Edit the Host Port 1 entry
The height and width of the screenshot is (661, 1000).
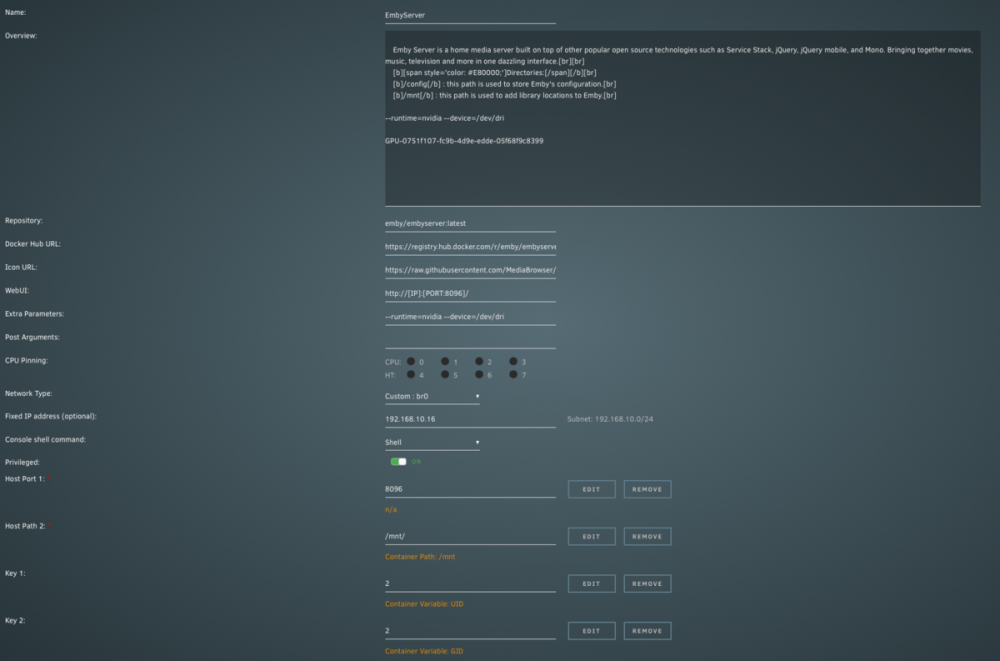coord(591,489)
